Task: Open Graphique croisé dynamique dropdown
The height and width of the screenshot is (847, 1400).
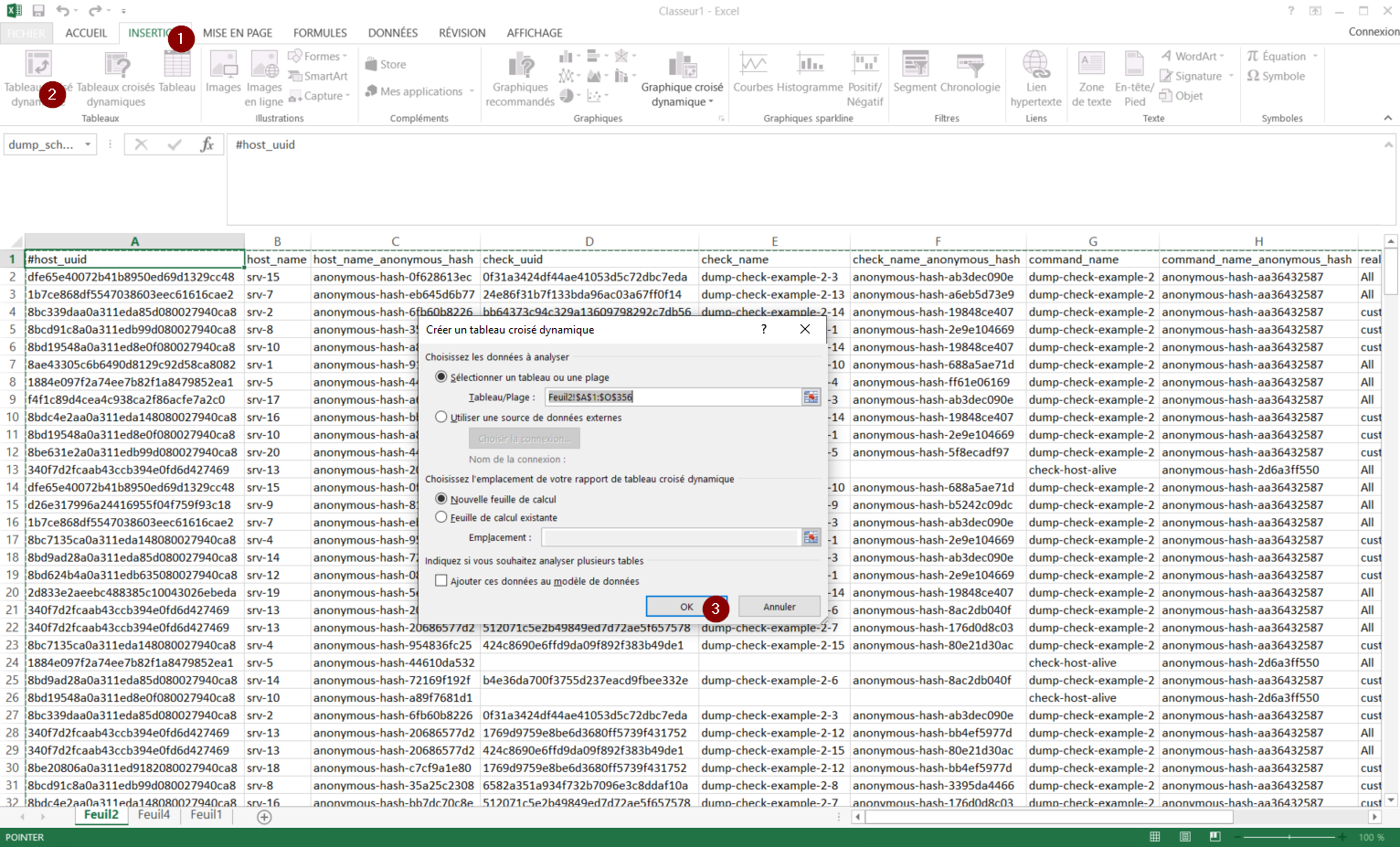Action: click(x=710, y=102)
